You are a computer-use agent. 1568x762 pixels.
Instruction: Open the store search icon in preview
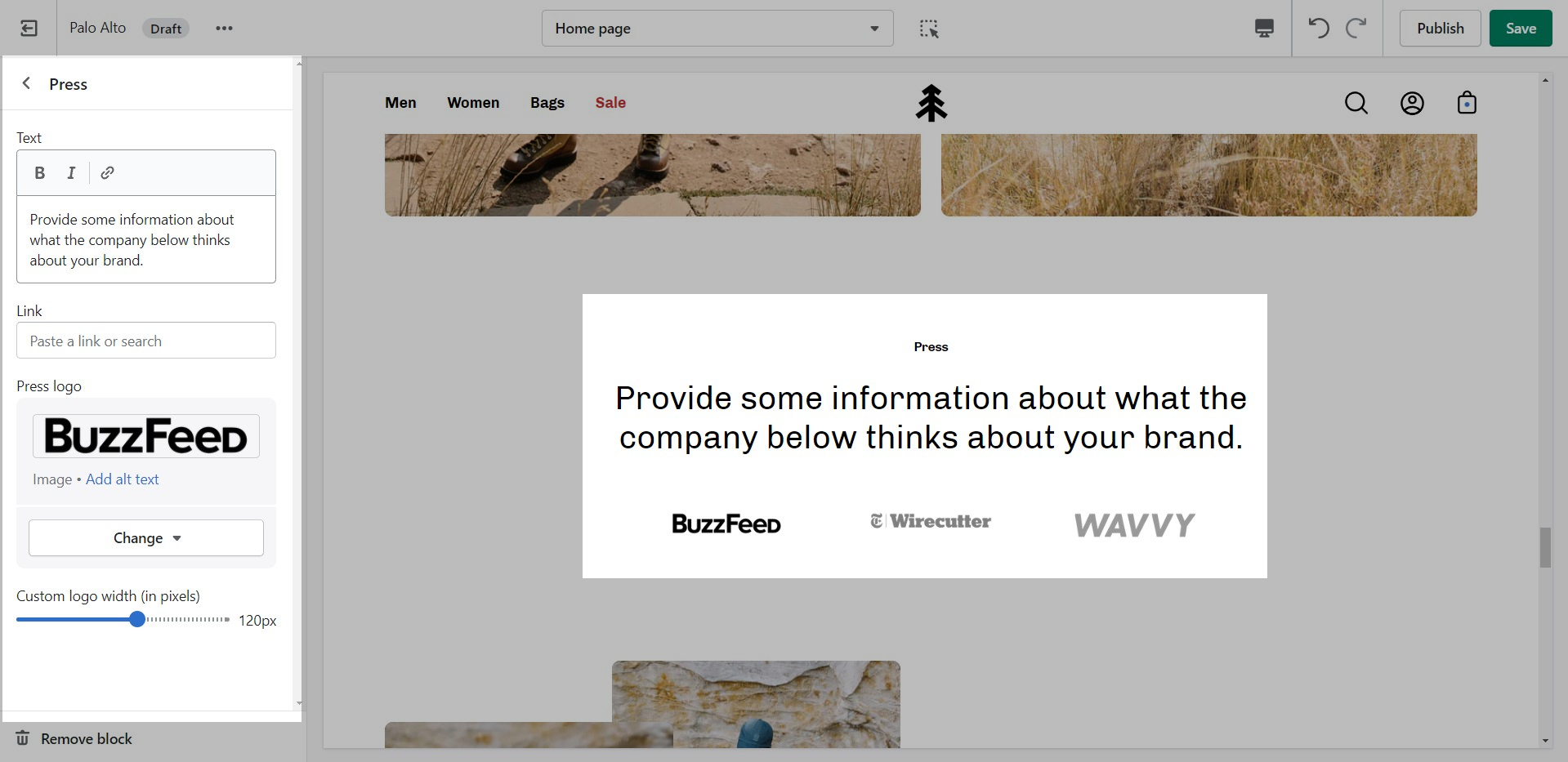pyautogui.click(x=1356, y=103)
